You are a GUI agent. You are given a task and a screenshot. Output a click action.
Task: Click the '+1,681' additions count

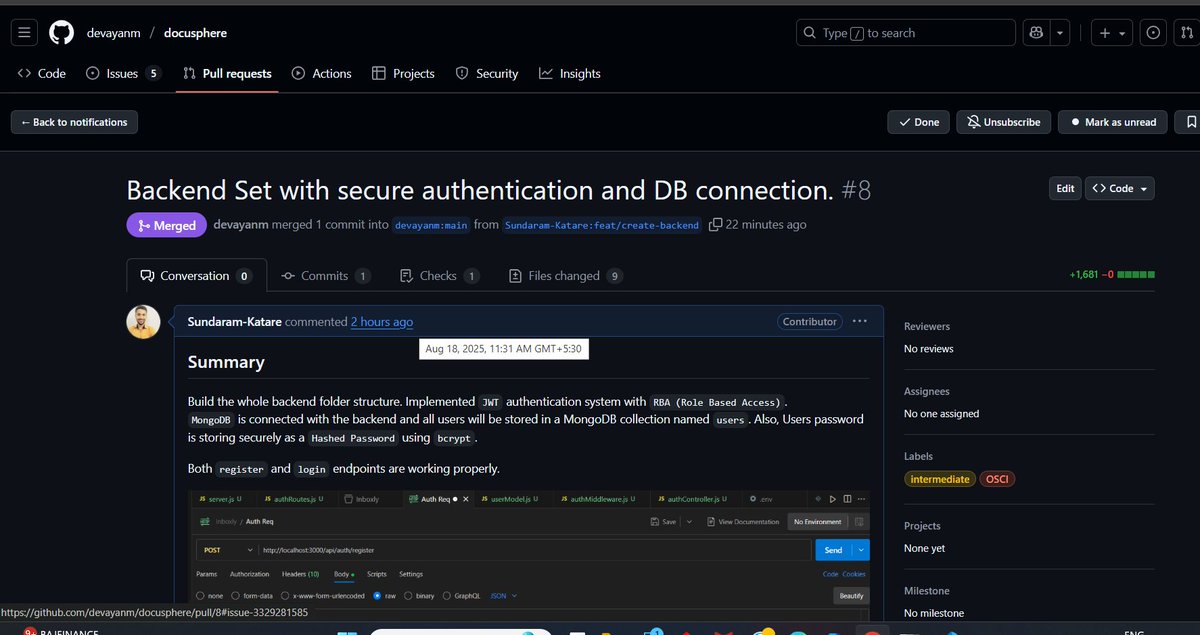pyautogui.click(x=1083, y=274)
